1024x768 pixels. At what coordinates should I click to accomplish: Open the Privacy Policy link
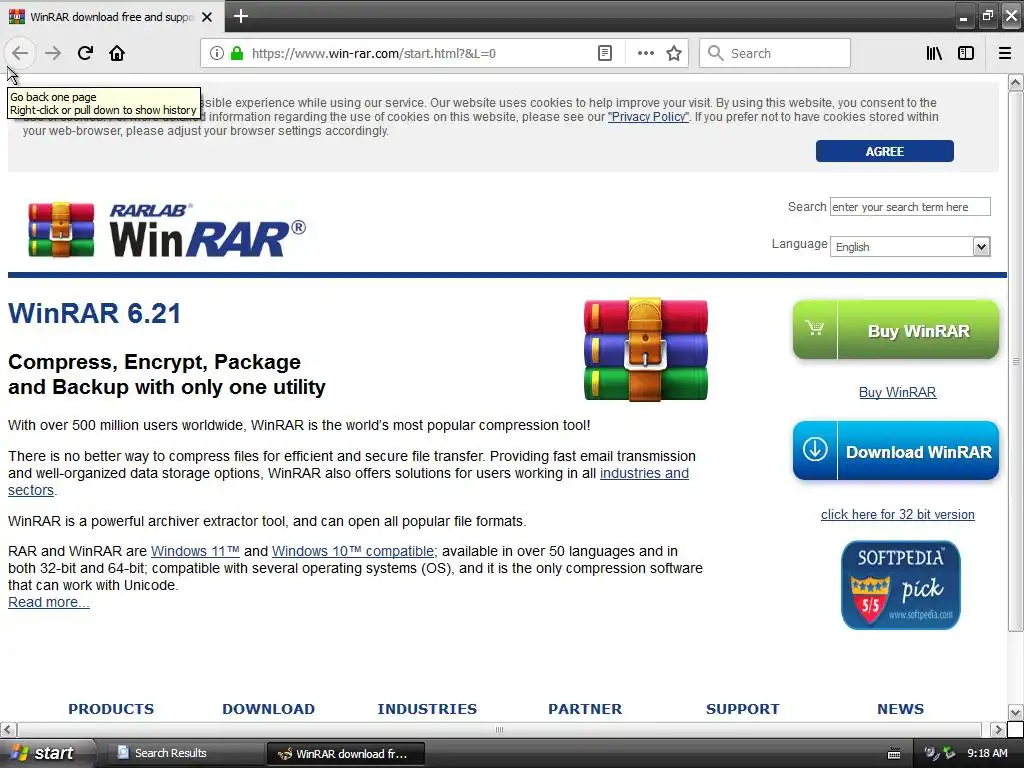tap(648, 117)
